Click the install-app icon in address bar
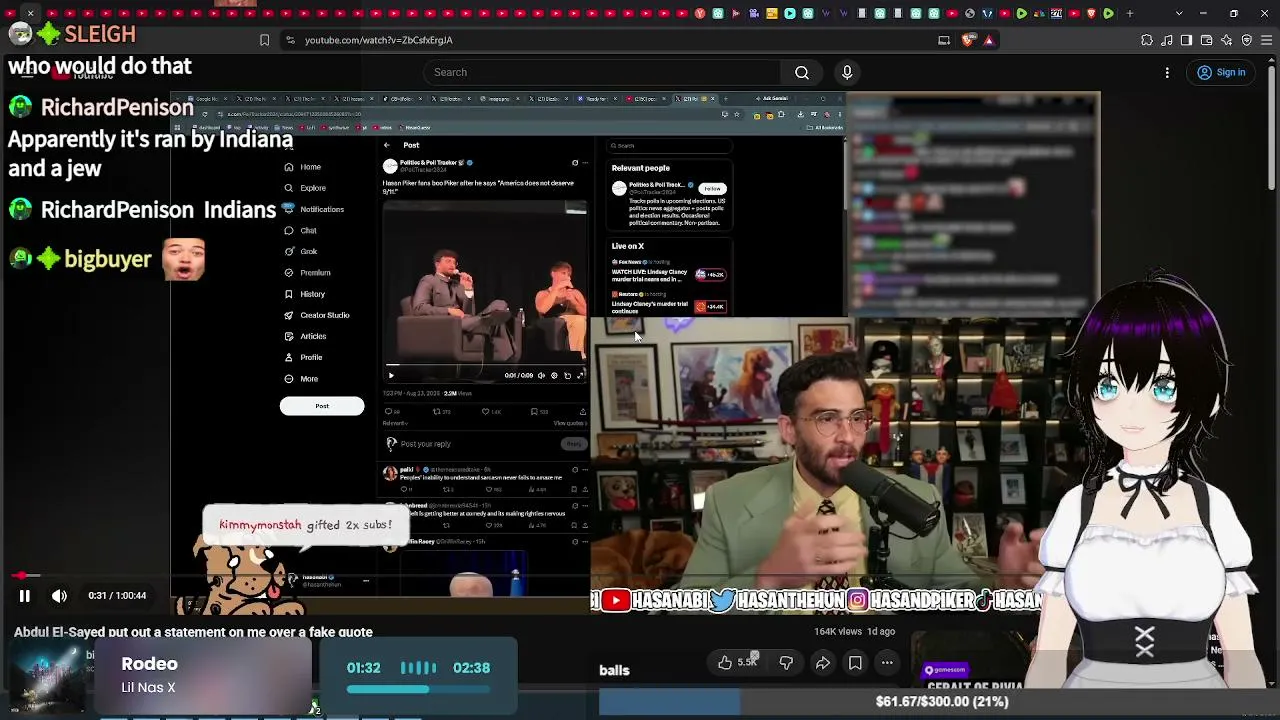The height and width of the screenshot is (720, 1280). coord(944,40)
